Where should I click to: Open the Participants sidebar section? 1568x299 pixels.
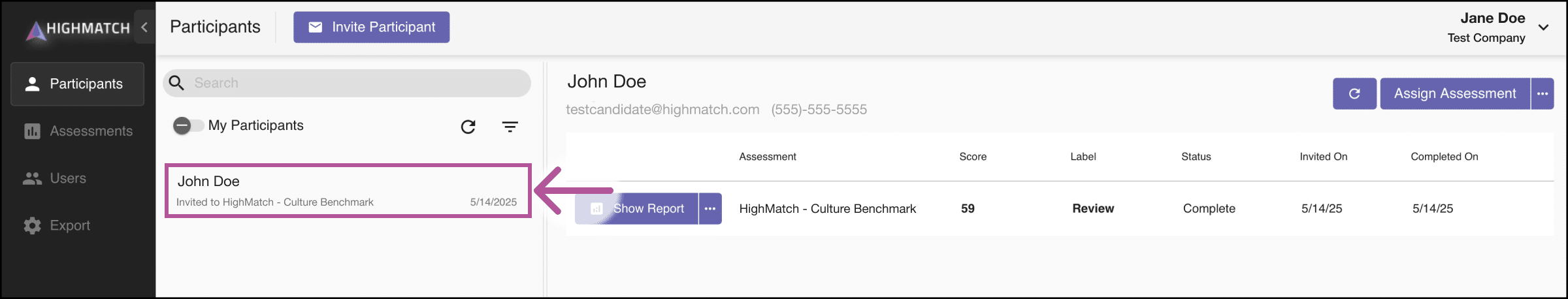click(x=78, y=84)
